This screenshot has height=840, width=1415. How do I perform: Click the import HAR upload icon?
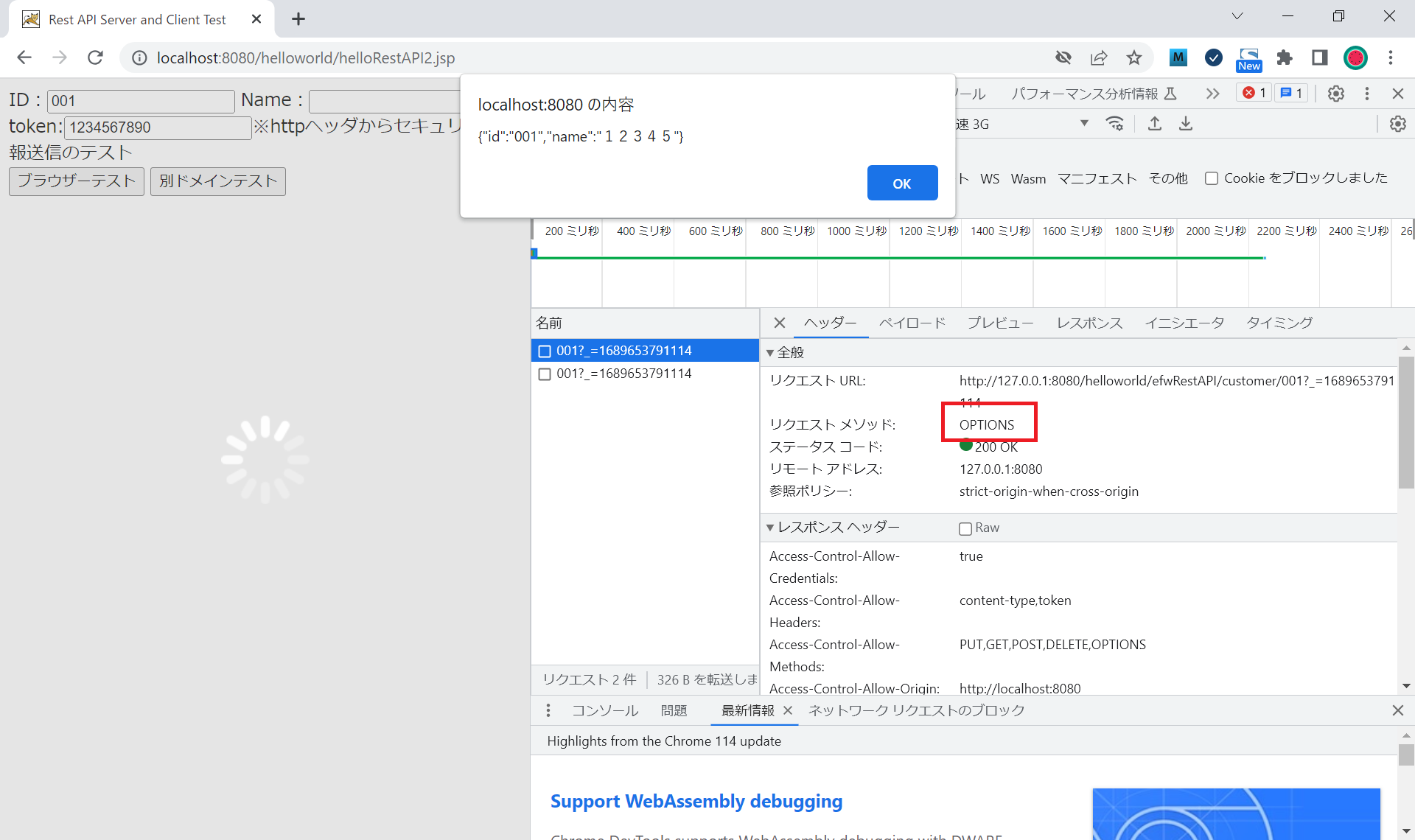tap(1155, 124)
